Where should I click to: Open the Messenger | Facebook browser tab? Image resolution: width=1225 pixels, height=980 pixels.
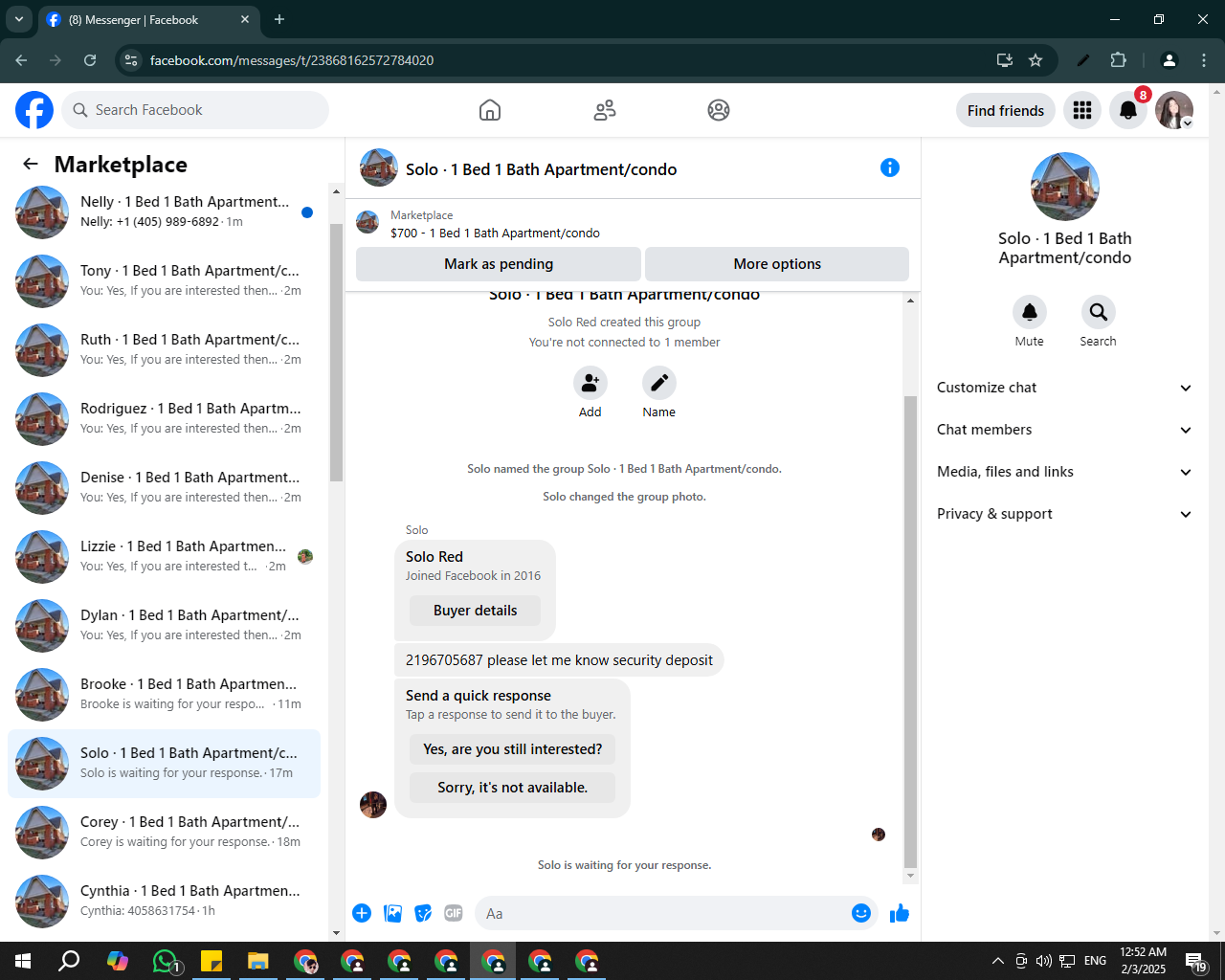[148, 19]
